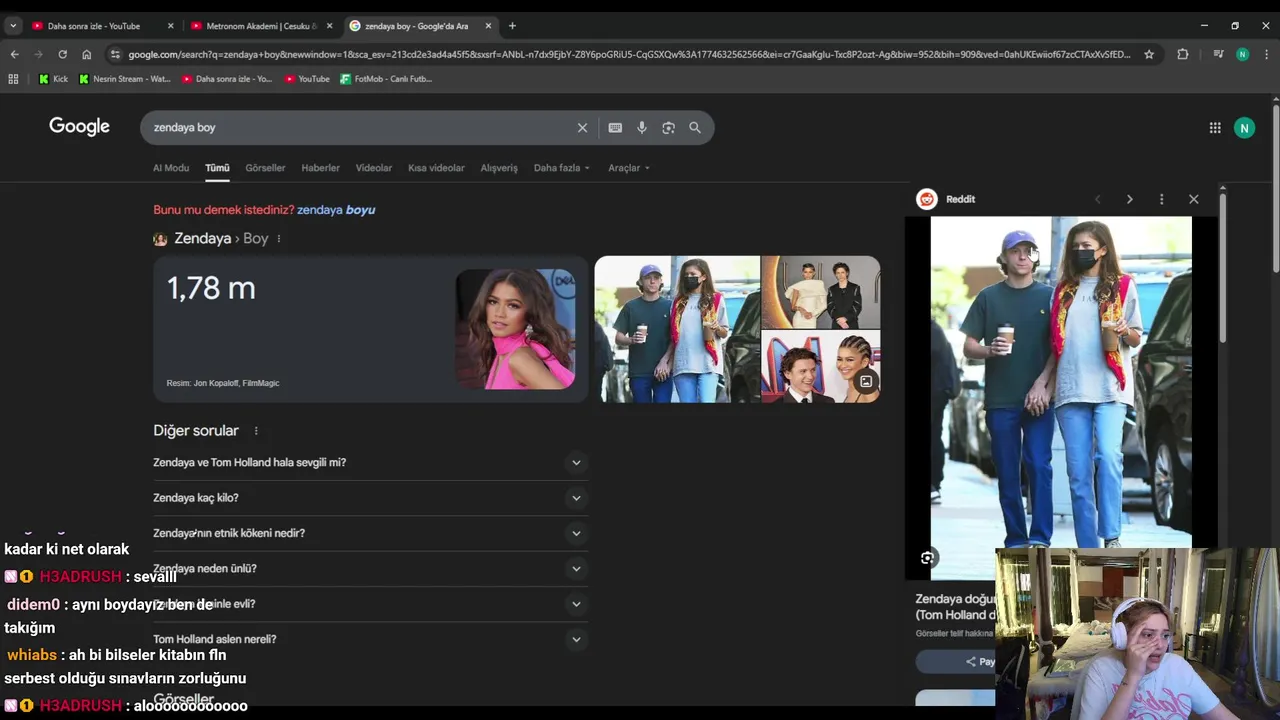Open the bookmarks apps grid icon

(x=13, y=79)
